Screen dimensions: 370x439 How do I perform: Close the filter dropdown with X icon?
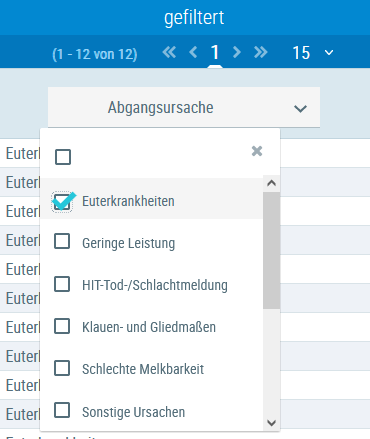[257, 151]
